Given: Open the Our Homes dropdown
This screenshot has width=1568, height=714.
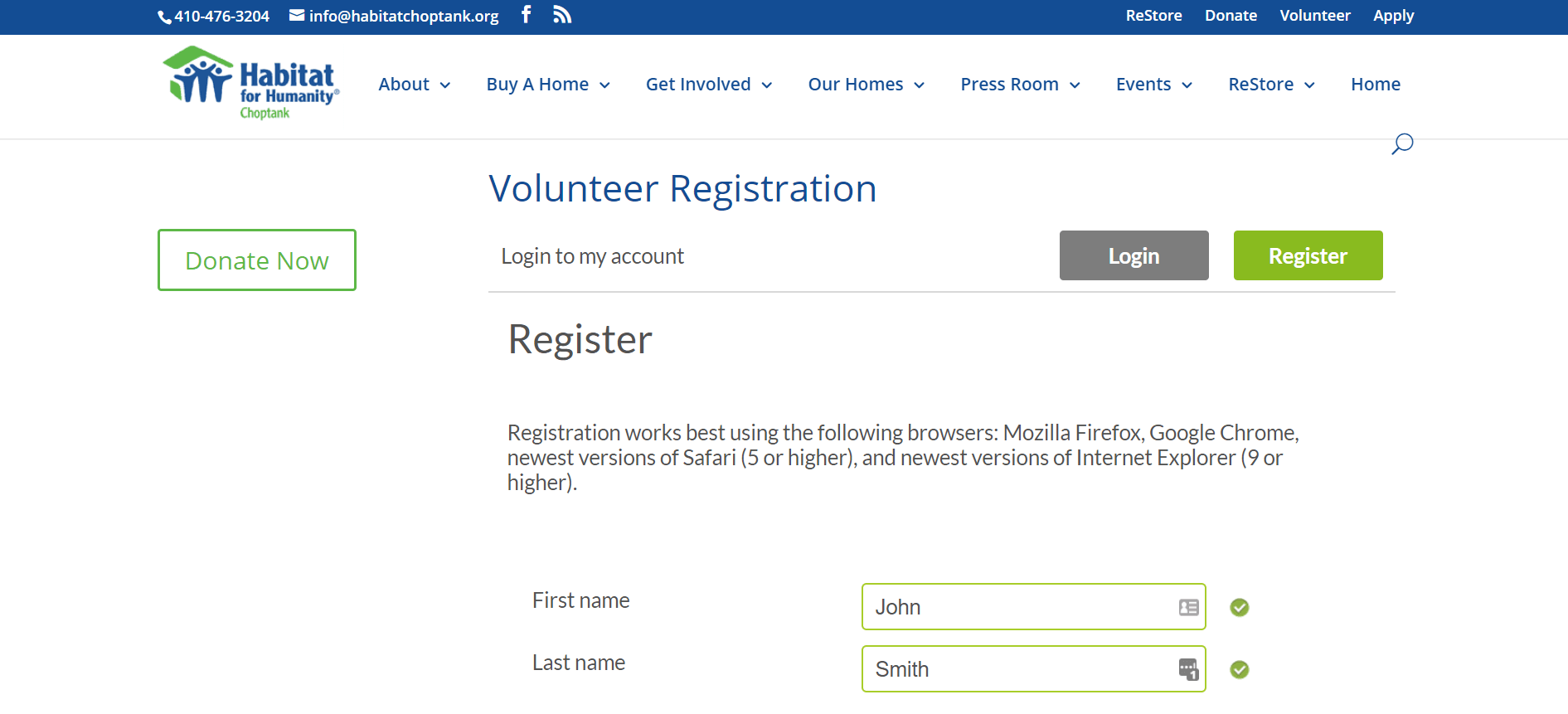Looking at the screenshot, I should [866, 85].
